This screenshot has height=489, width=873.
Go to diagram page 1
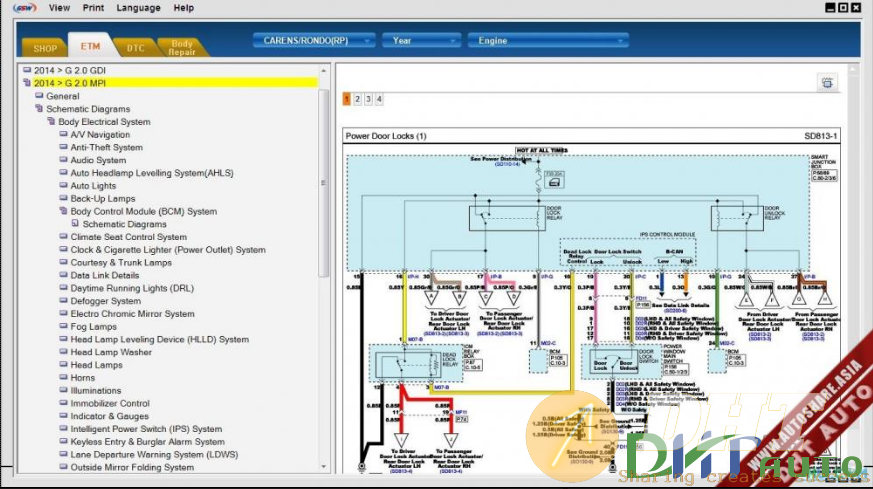(346, 99)
